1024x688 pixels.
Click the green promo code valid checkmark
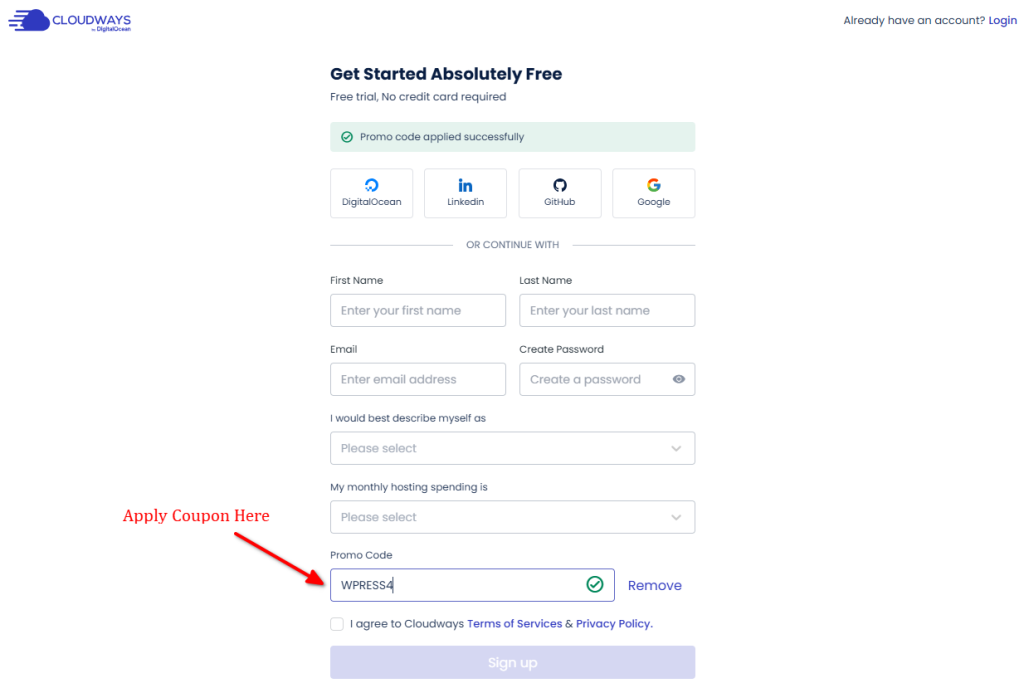pos(595,585)
